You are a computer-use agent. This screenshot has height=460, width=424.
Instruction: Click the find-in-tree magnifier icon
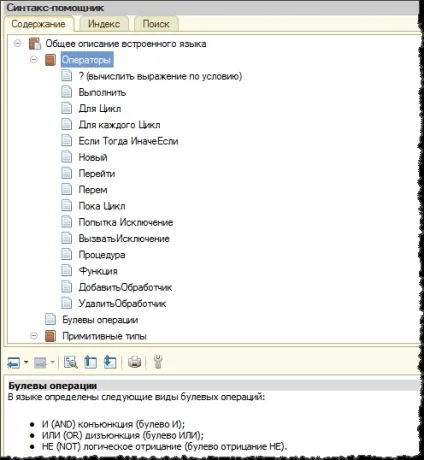71,362
